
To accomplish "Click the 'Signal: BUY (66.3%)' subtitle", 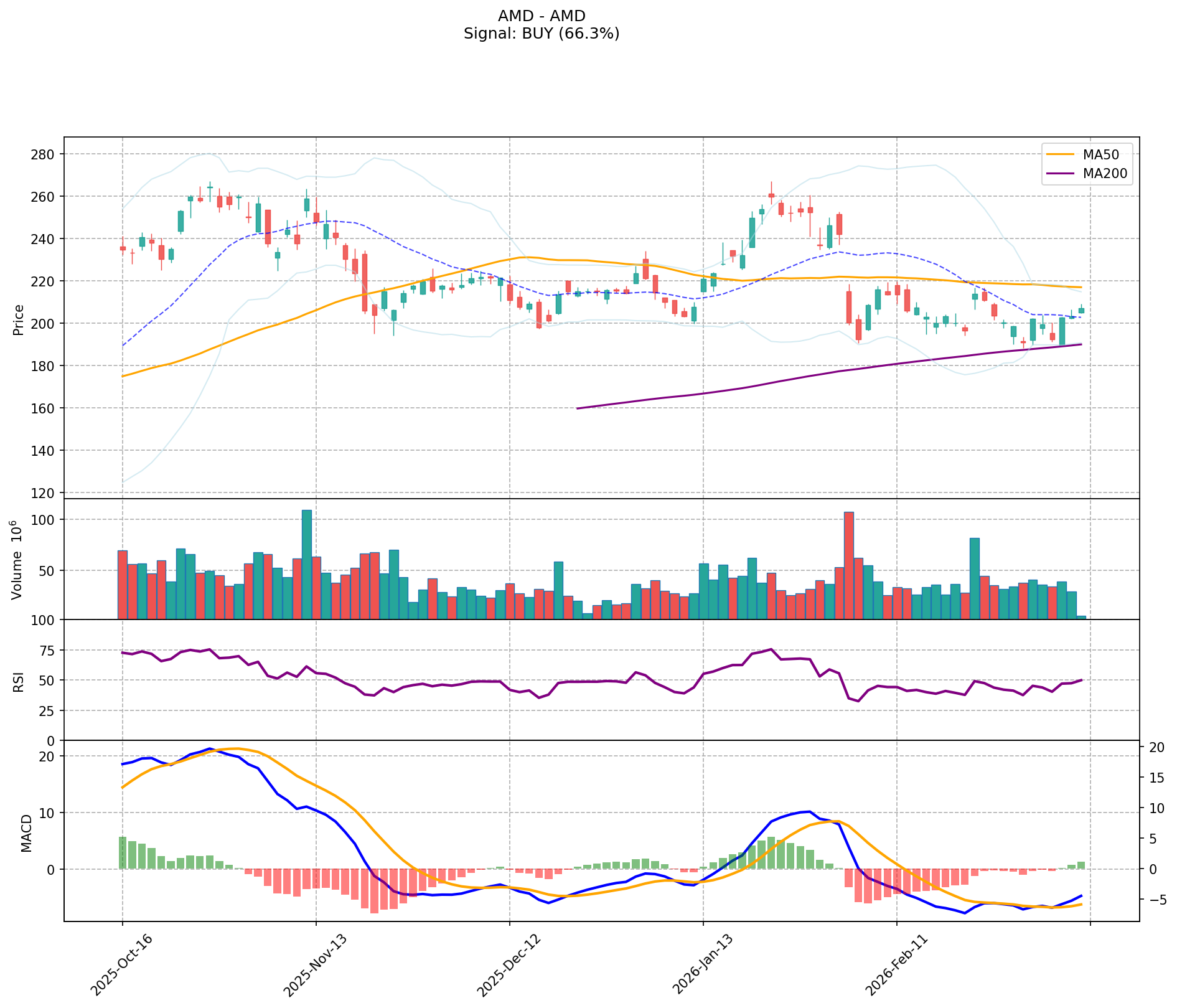I will pos(542,34).
